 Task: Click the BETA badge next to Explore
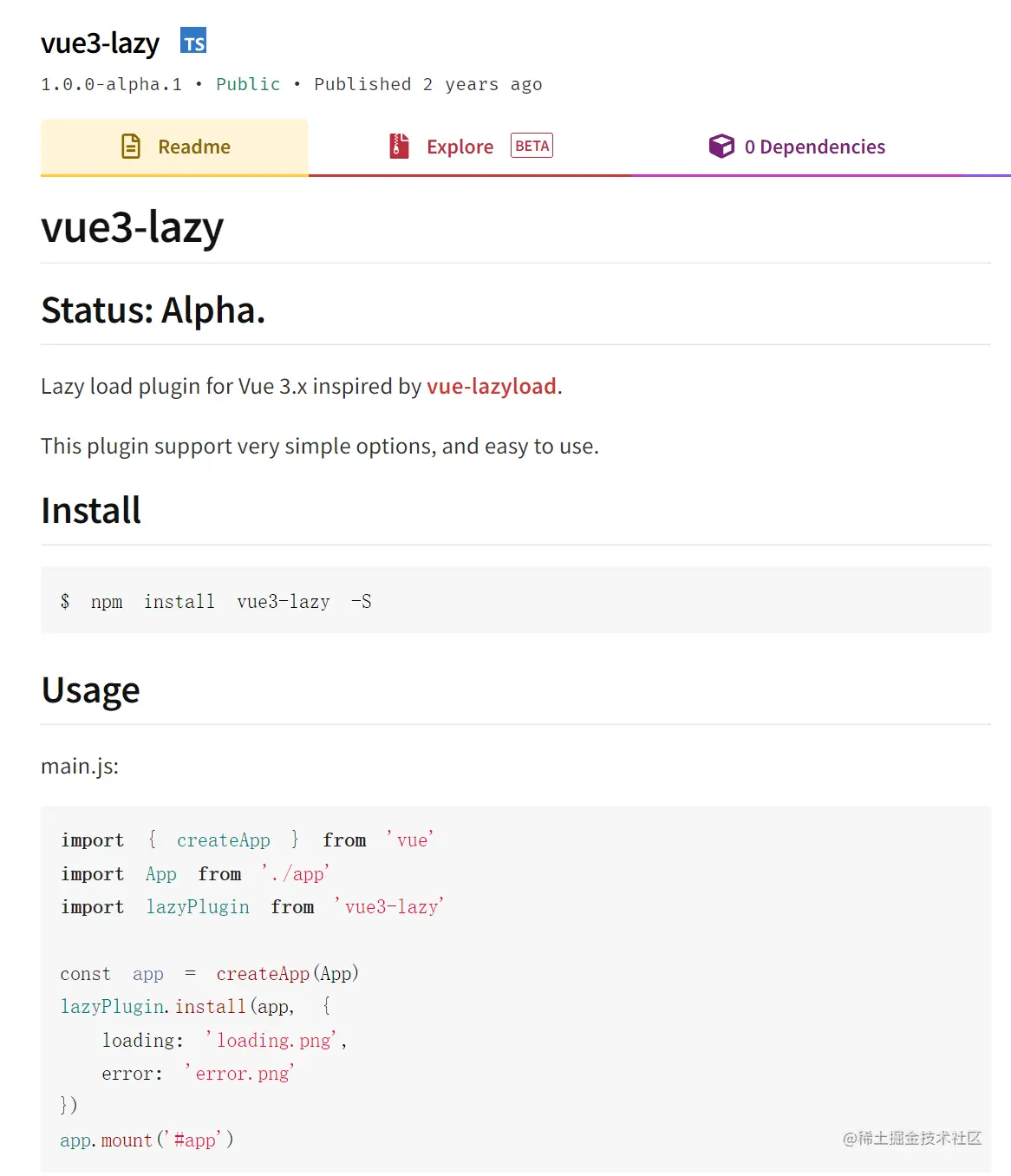pos(532,146)
